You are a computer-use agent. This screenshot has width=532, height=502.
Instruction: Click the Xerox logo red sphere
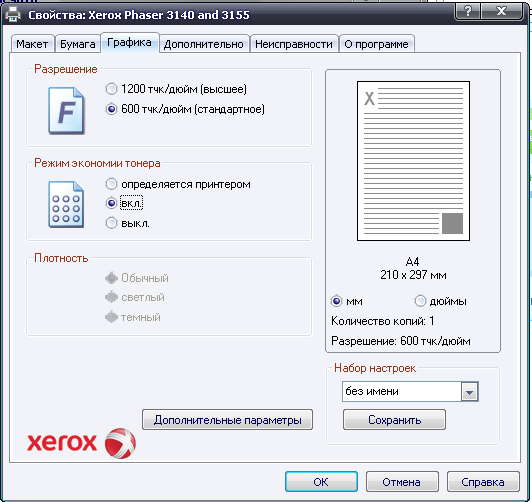tap(120, 443)
